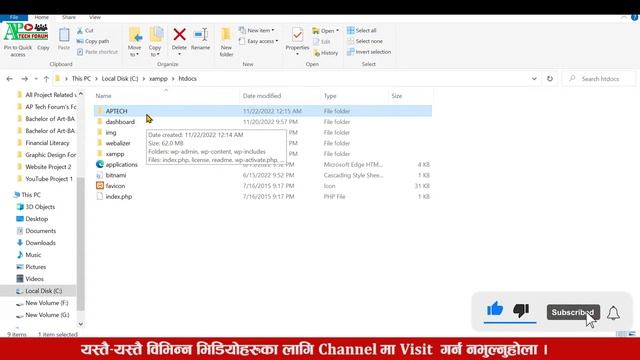Sort by the Type column header

(354, 96)
